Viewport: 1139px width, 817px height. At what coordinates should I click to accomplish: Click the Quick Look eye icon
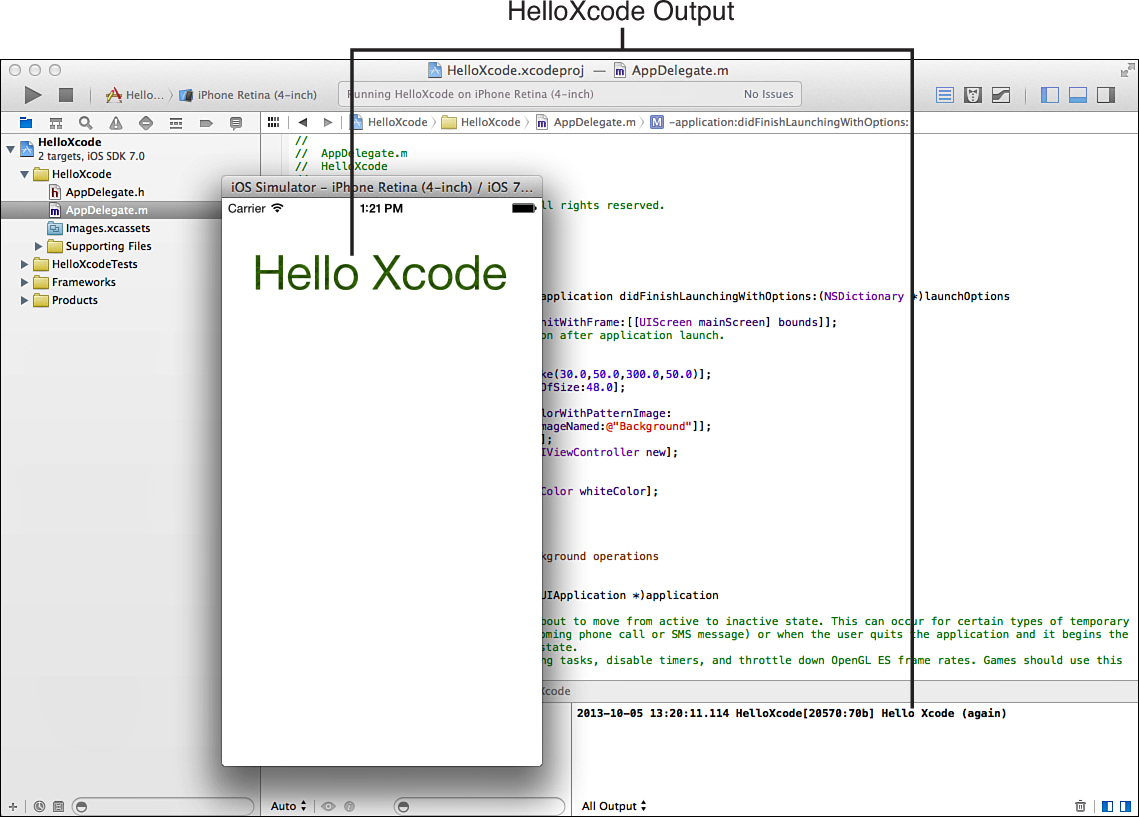click(328, 806)
